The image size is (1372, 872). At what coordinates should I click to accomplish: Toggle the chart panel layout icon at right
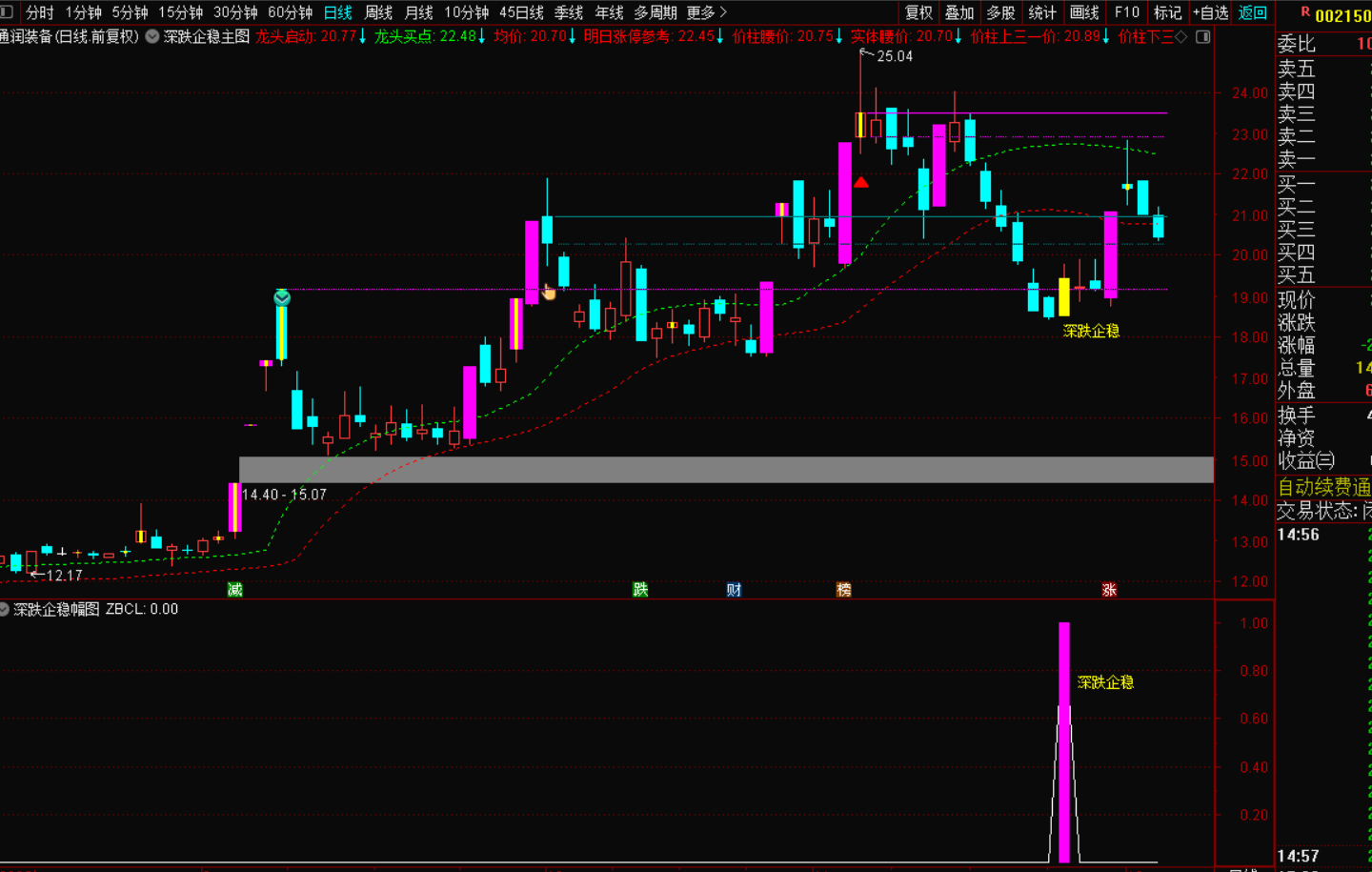point(1203,37)
